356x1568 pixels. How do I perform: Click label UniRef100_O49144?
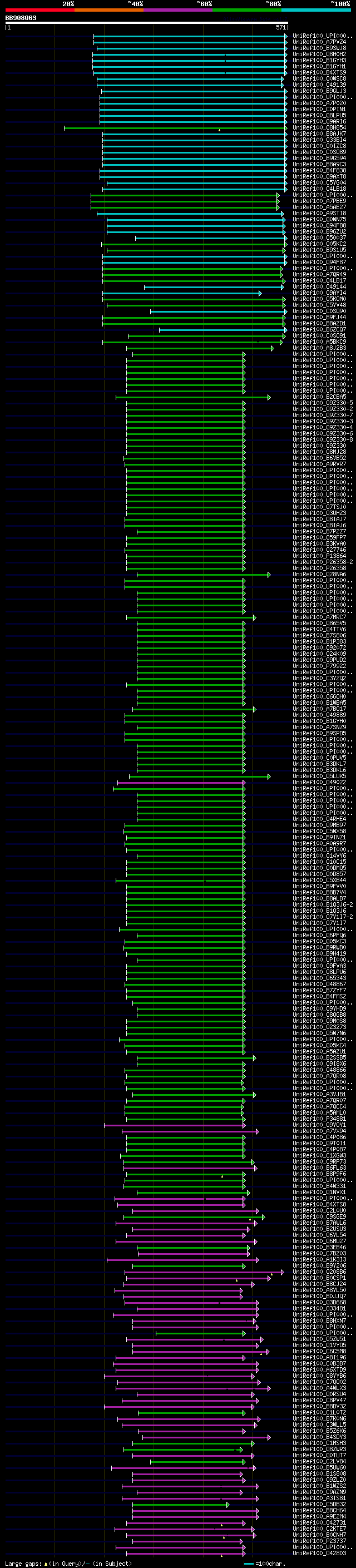[319, 286]
